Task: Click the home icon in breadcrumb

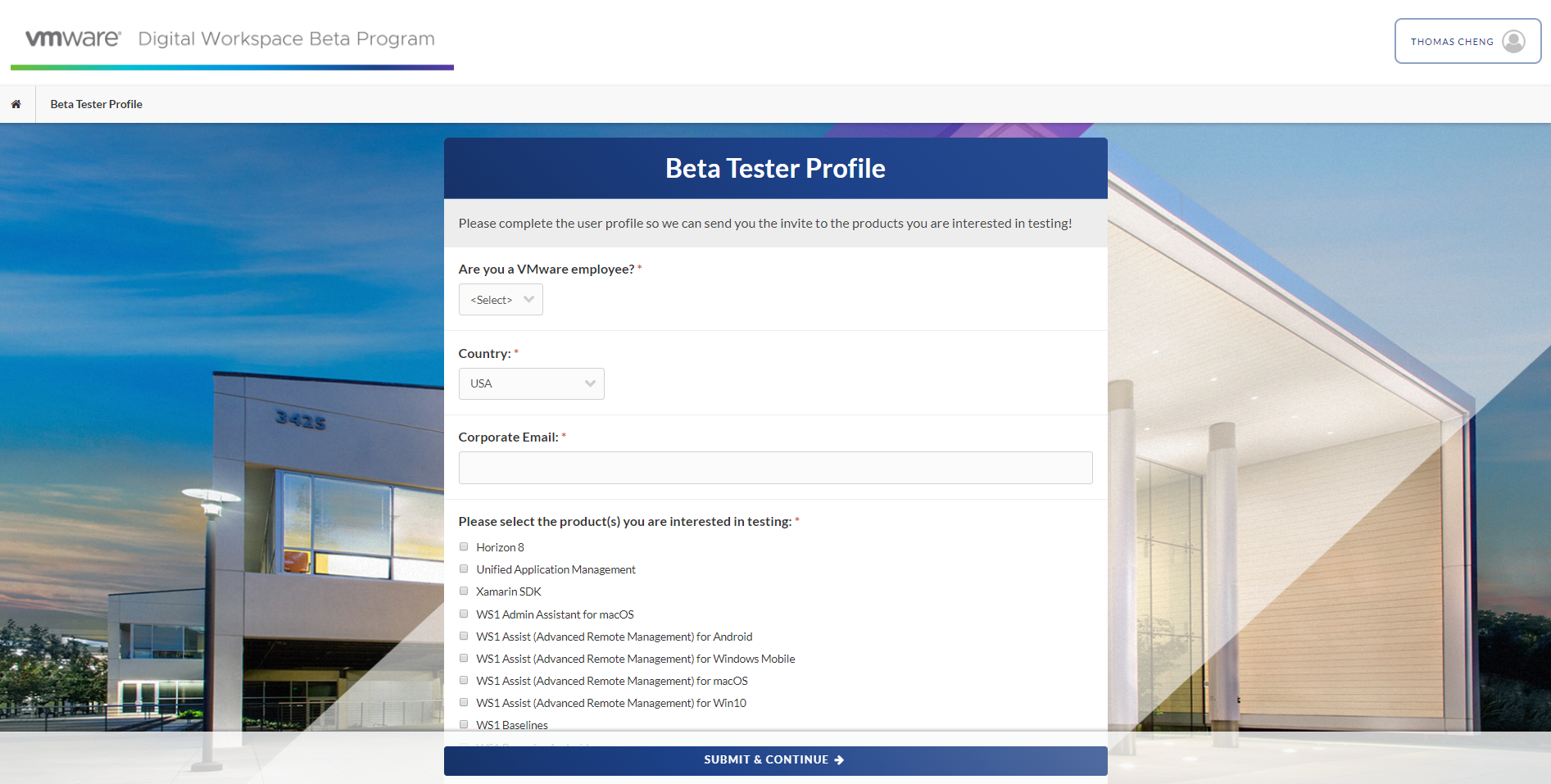Action: click(x=16, y=104)
